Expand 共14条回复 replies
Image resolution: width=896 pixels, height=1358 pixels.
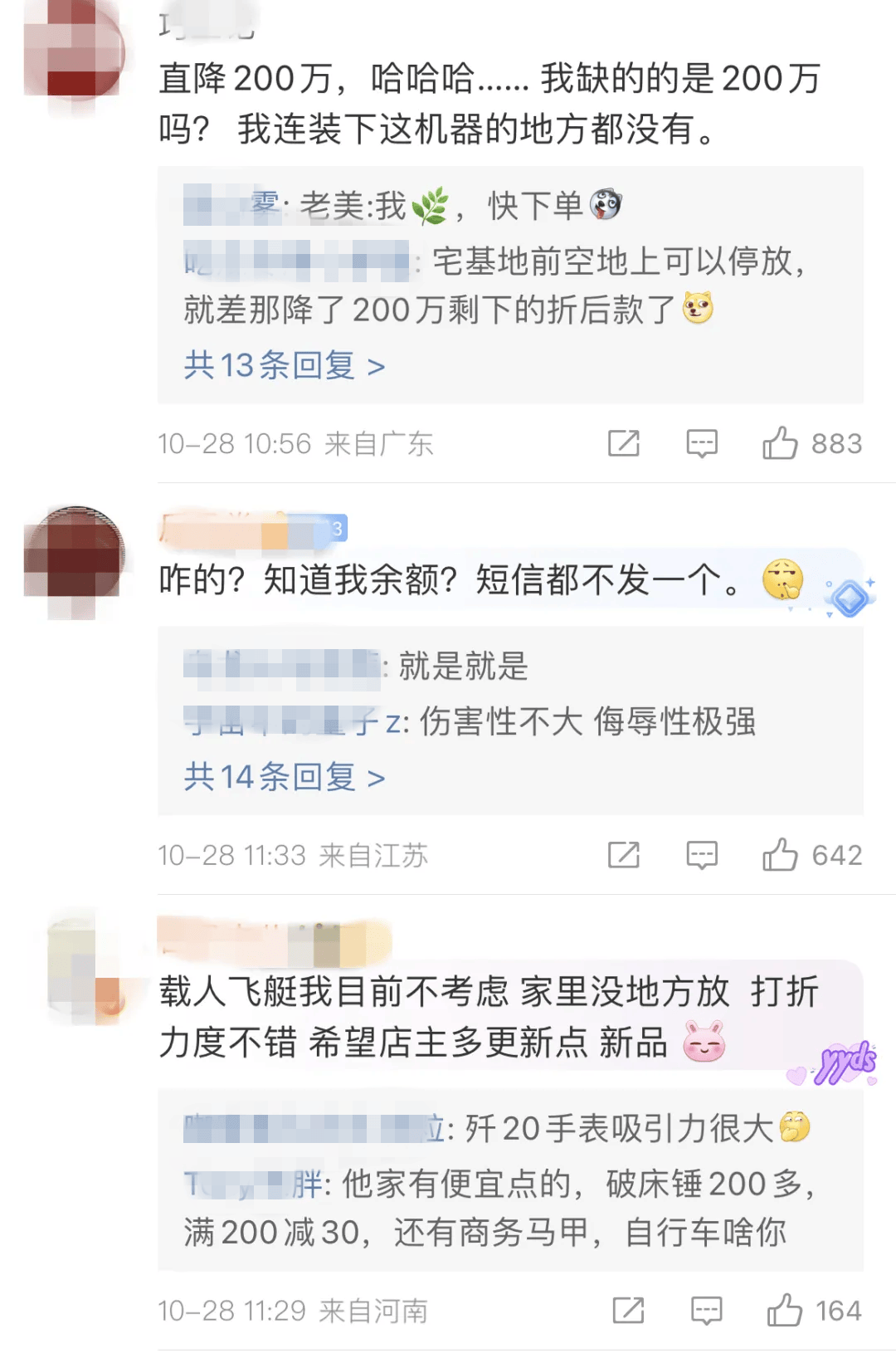pyautogui.click(x=285, y=777)
